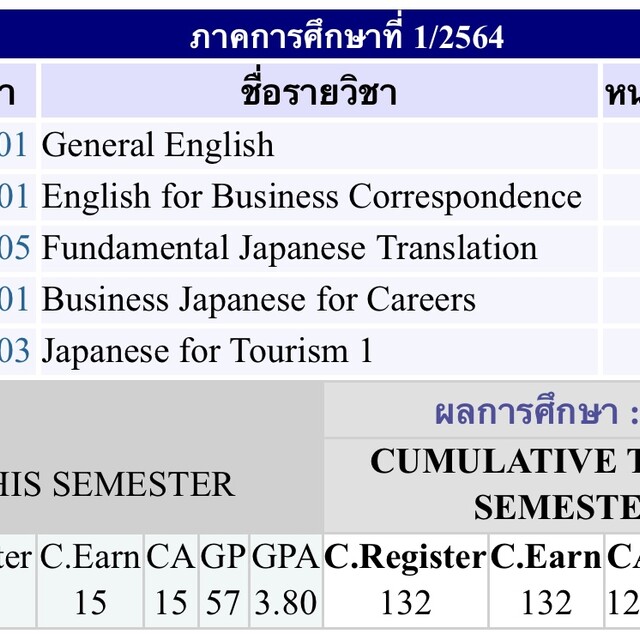Click Japanese for Tourism 1 course name
Viewport: 640px width, 640px height.
tap(207, 351)
